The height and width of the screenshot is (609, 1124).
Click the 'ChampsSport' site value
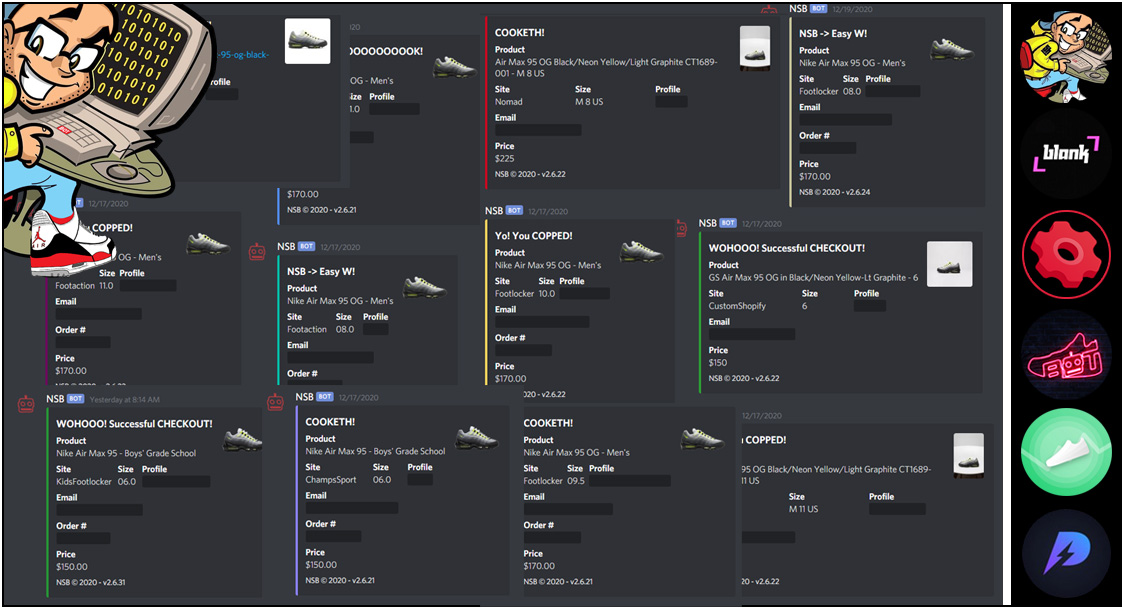click(330, 479)
